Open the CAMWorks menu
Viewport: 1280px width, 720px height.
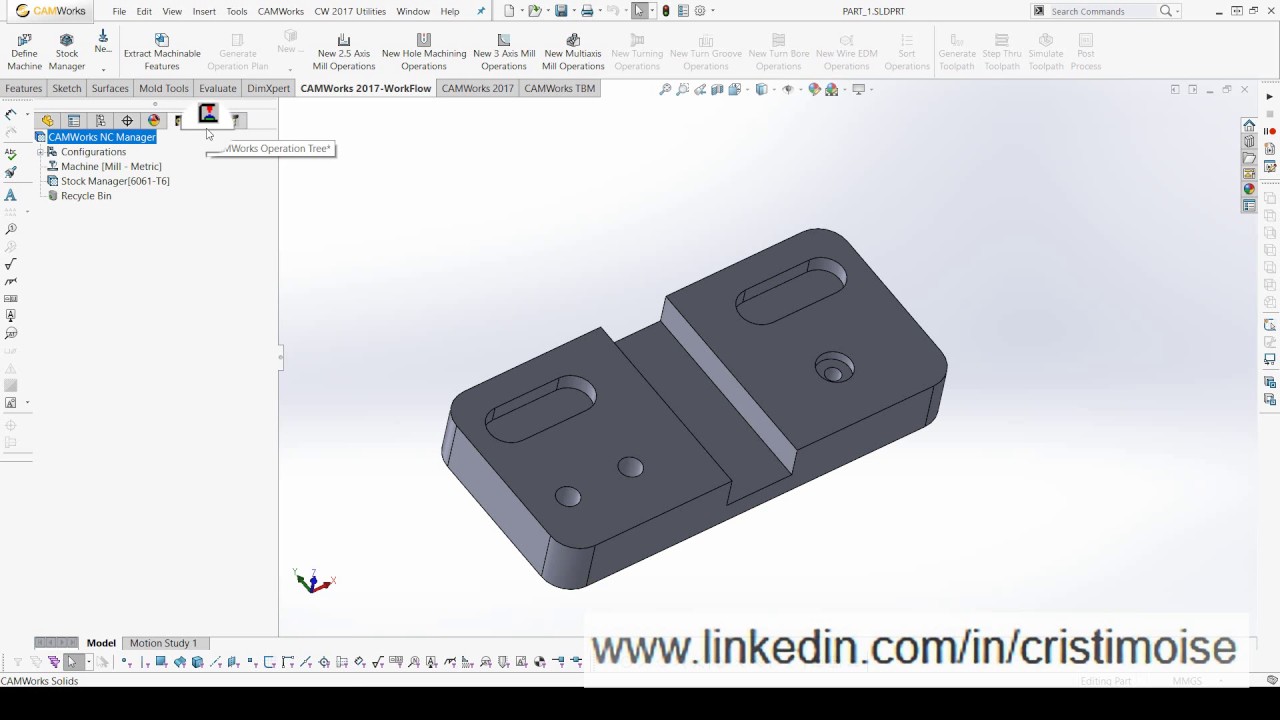(280, 11)
